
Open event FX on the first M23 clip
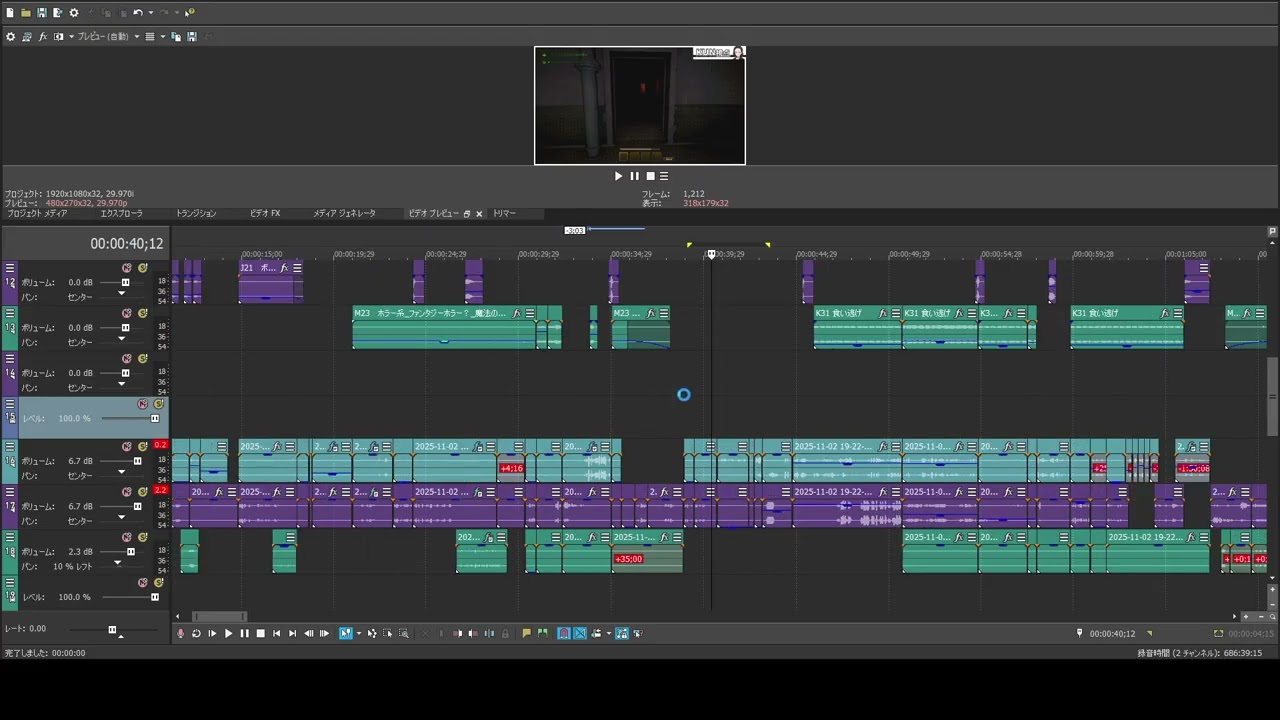[517, 313]
